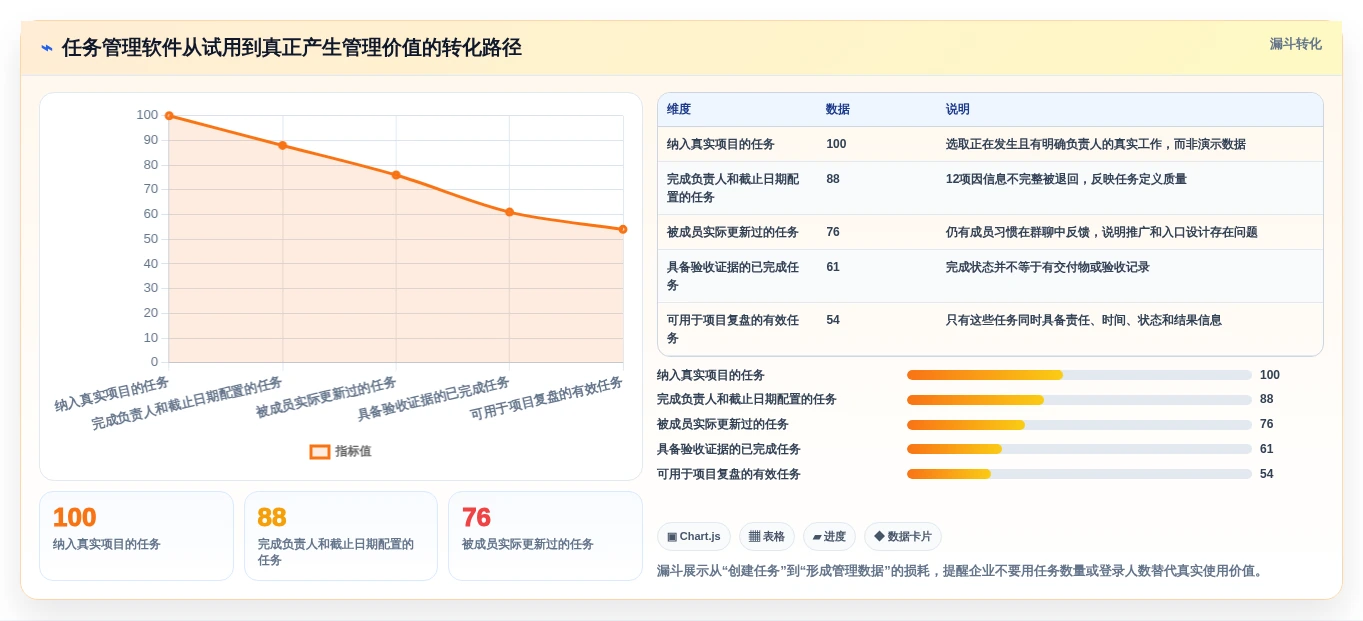1363x621 pixels.
Task: Click the table cell 被成员实际更新过的任务
Action: (733, 232)
